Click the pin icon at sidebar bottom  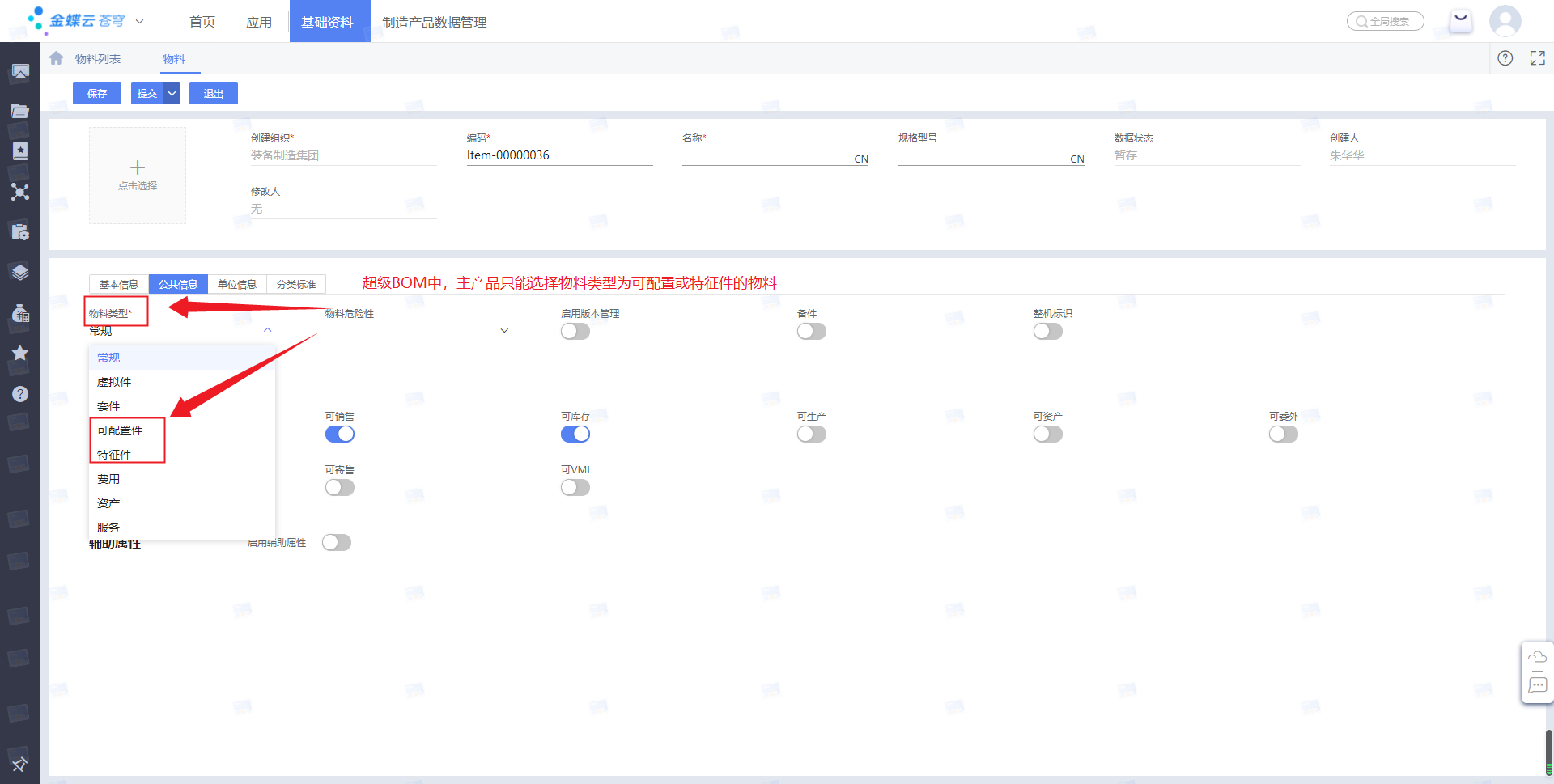click(x=20, y=764)
